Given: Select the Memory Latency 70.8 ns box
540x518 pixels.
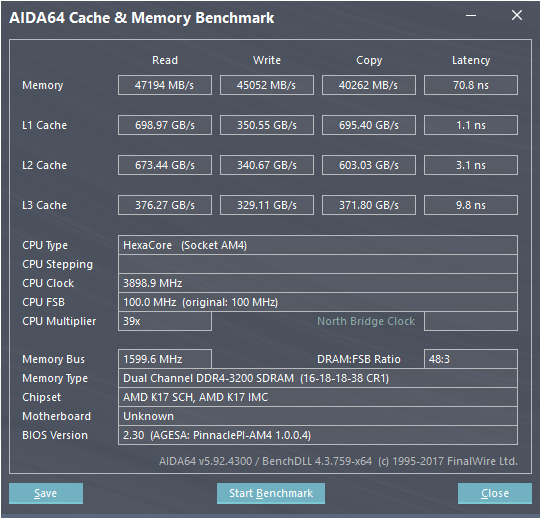Looking at the screenshot, I should (471, 85).
